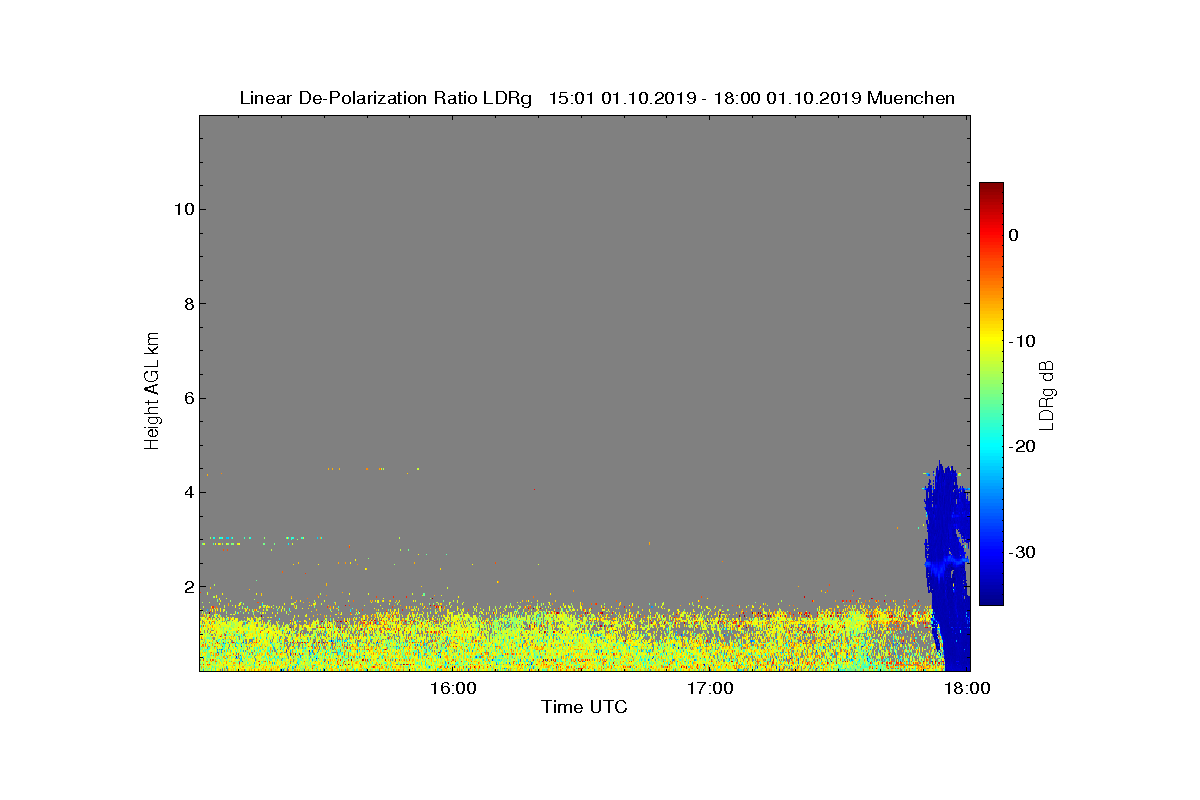Click the colorbar value '0'
Screen dimensions: 1200x800
(x=1013, y=235)
